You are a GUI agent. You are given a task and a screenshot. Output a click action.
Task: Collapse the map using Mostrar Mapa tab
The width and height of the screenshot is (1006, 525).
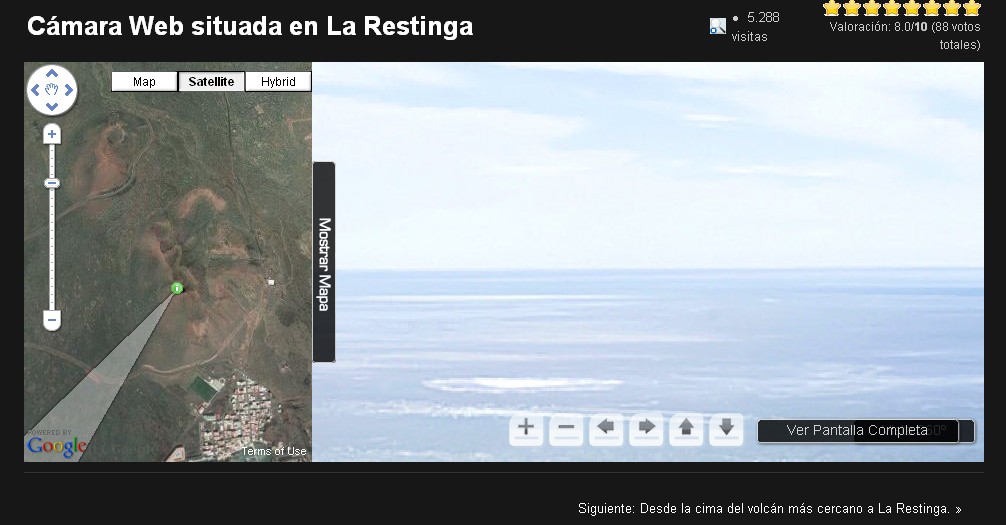[324, 262]
